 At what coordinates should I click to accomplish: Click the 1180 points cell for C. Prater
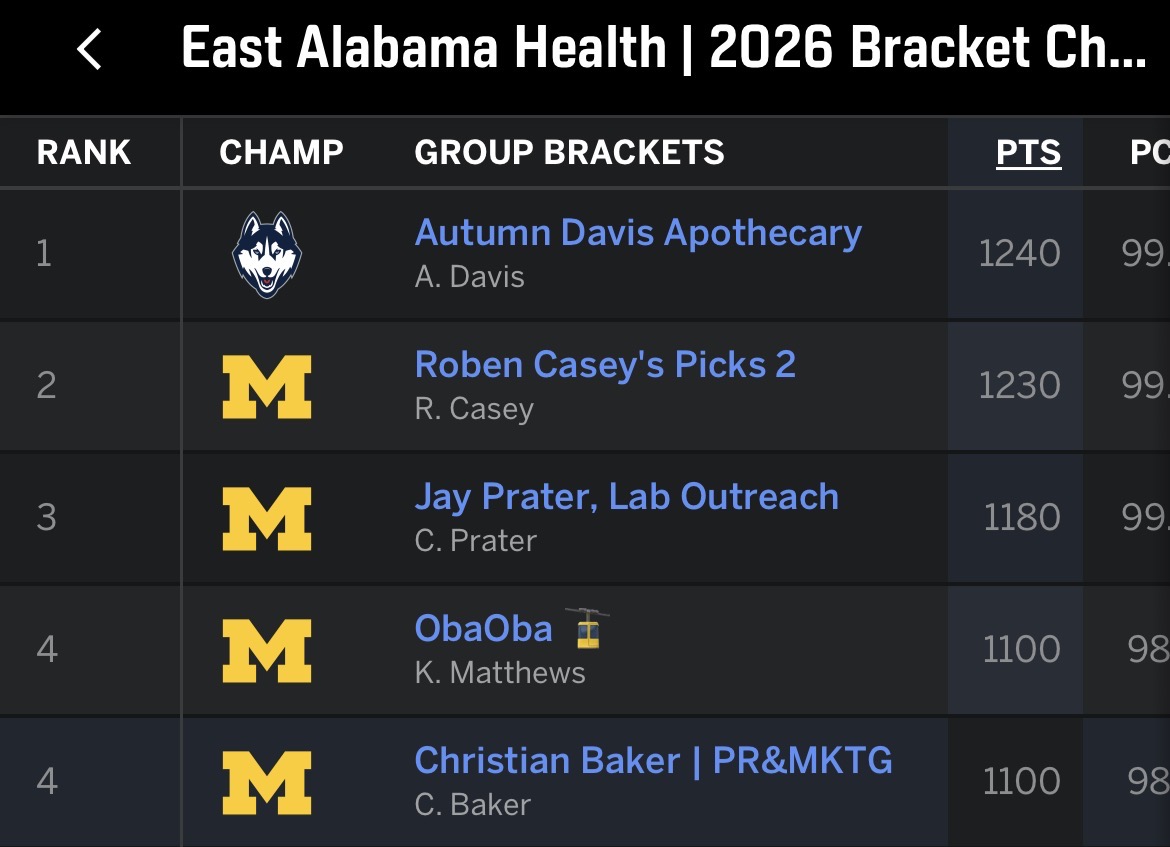pyautogui.click(x=1021, y=518)
